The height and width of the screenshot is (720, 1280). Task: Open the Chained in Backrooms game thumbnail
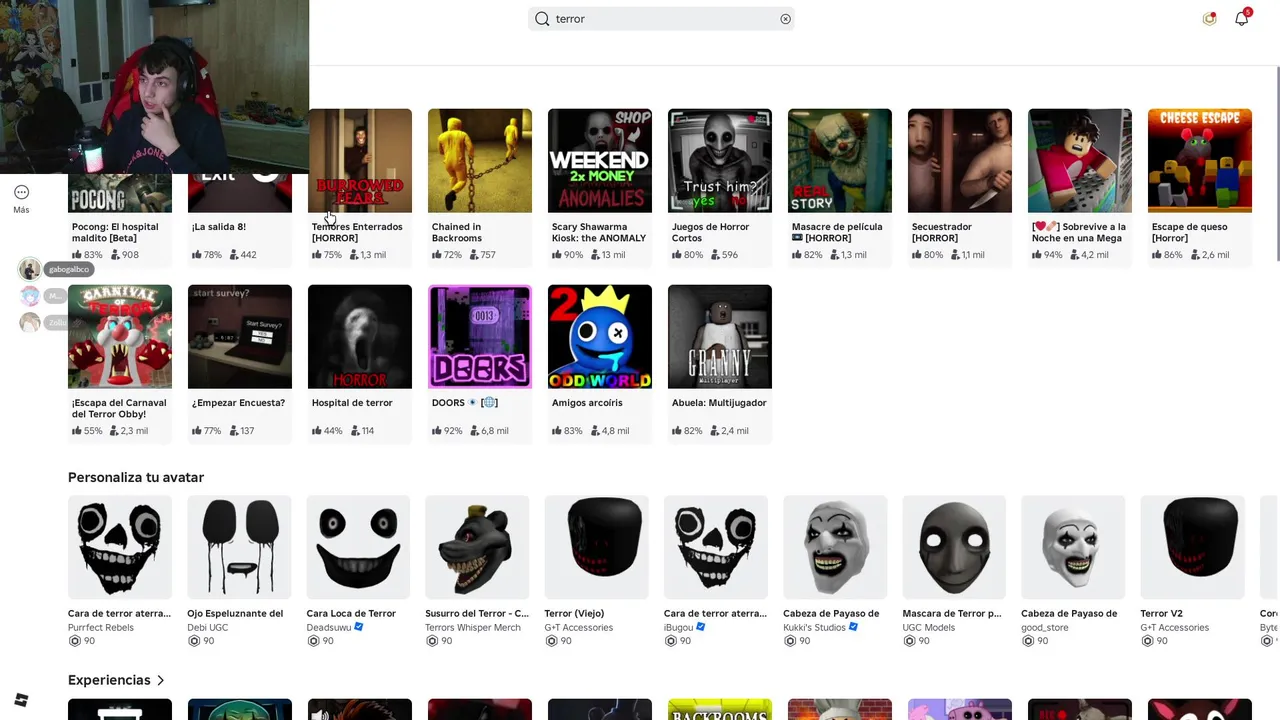click(480, 160)
